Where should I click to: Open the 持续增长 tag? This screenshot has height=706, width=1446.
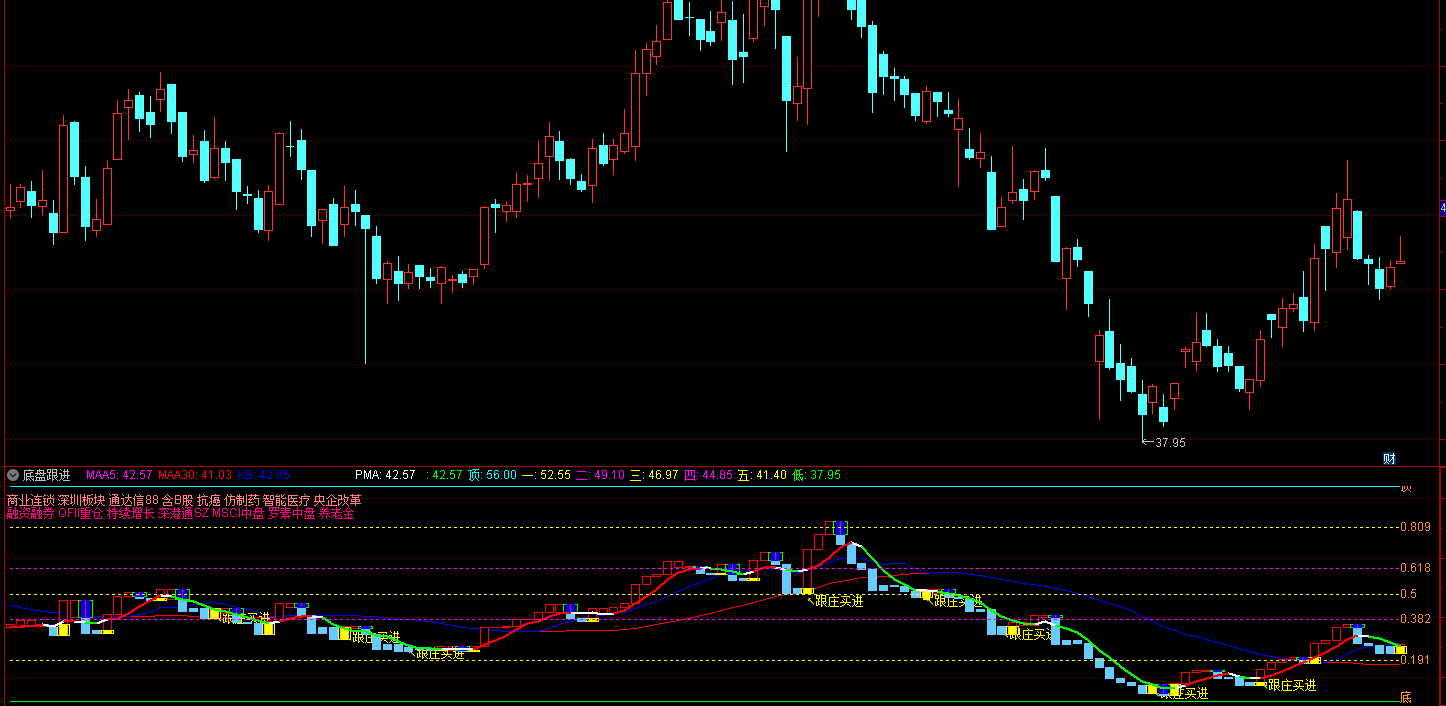130,513
